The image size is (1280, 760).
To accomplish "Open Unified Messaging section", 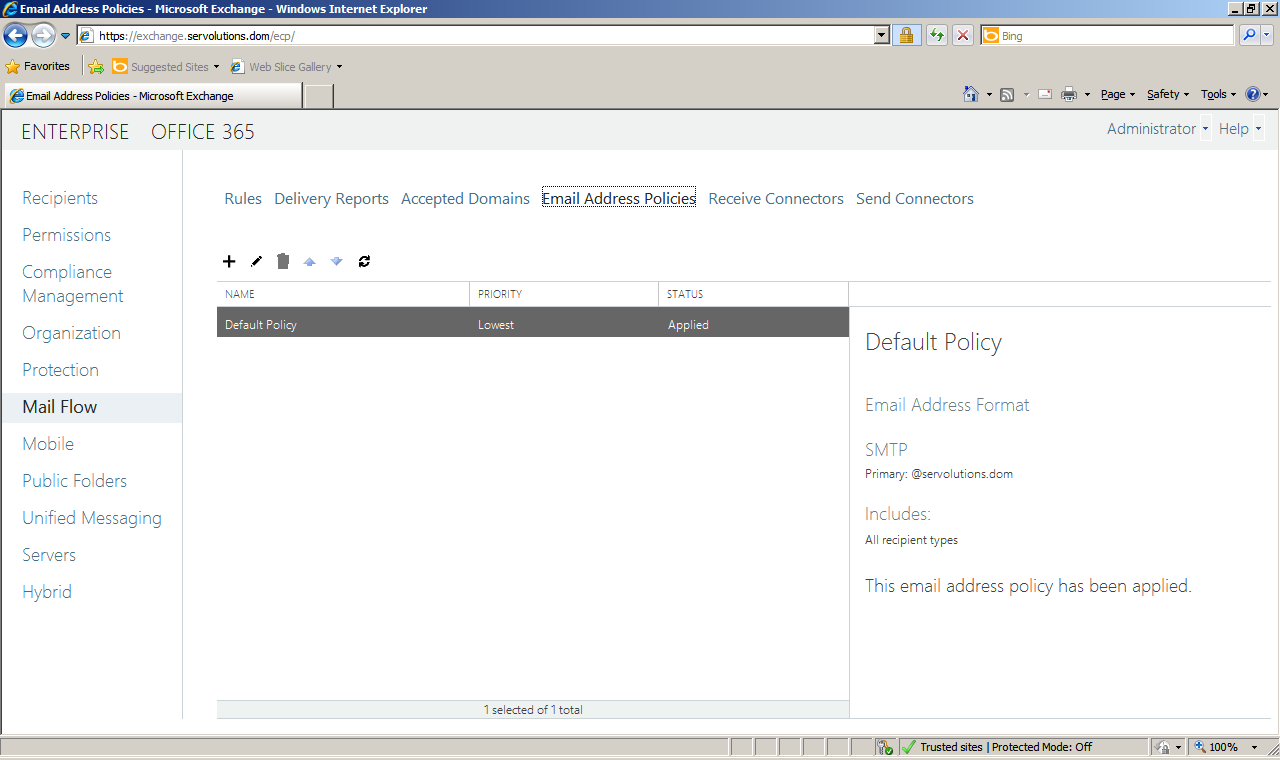I will pos(92,518).
